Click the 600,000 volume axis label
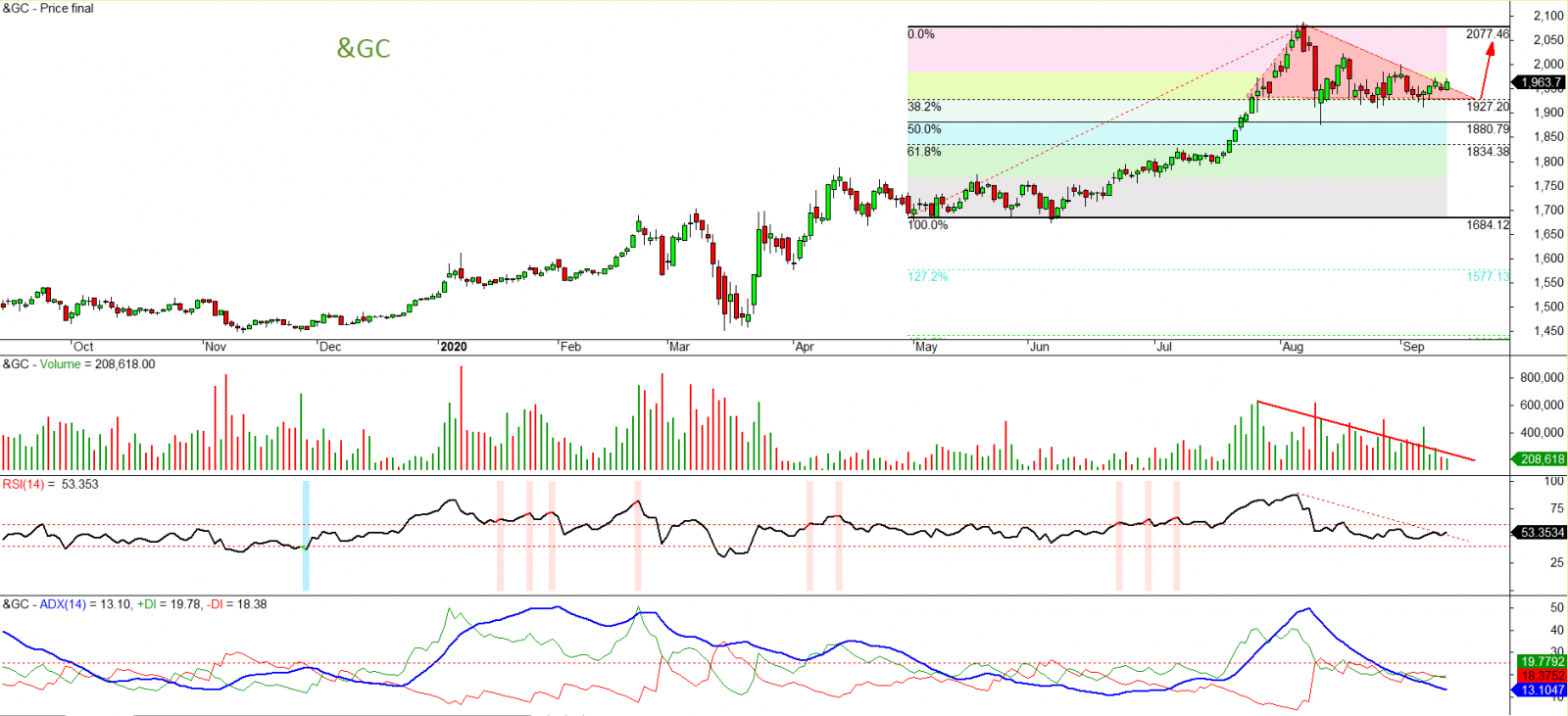 (1542, 406)
